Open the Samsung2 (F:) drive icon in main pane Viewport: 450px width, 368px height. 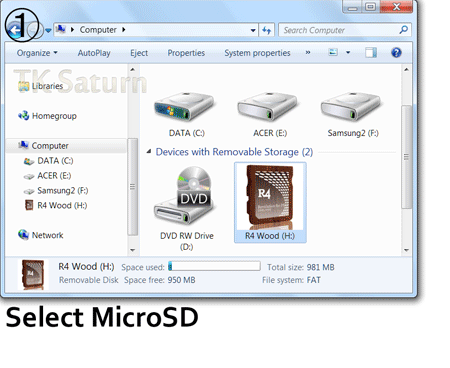pos(351,107)
